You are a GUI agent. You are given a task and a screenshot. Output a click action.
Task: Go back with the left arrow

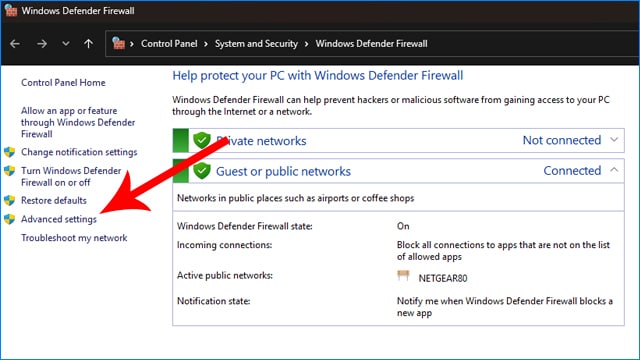tap(15, 44)
